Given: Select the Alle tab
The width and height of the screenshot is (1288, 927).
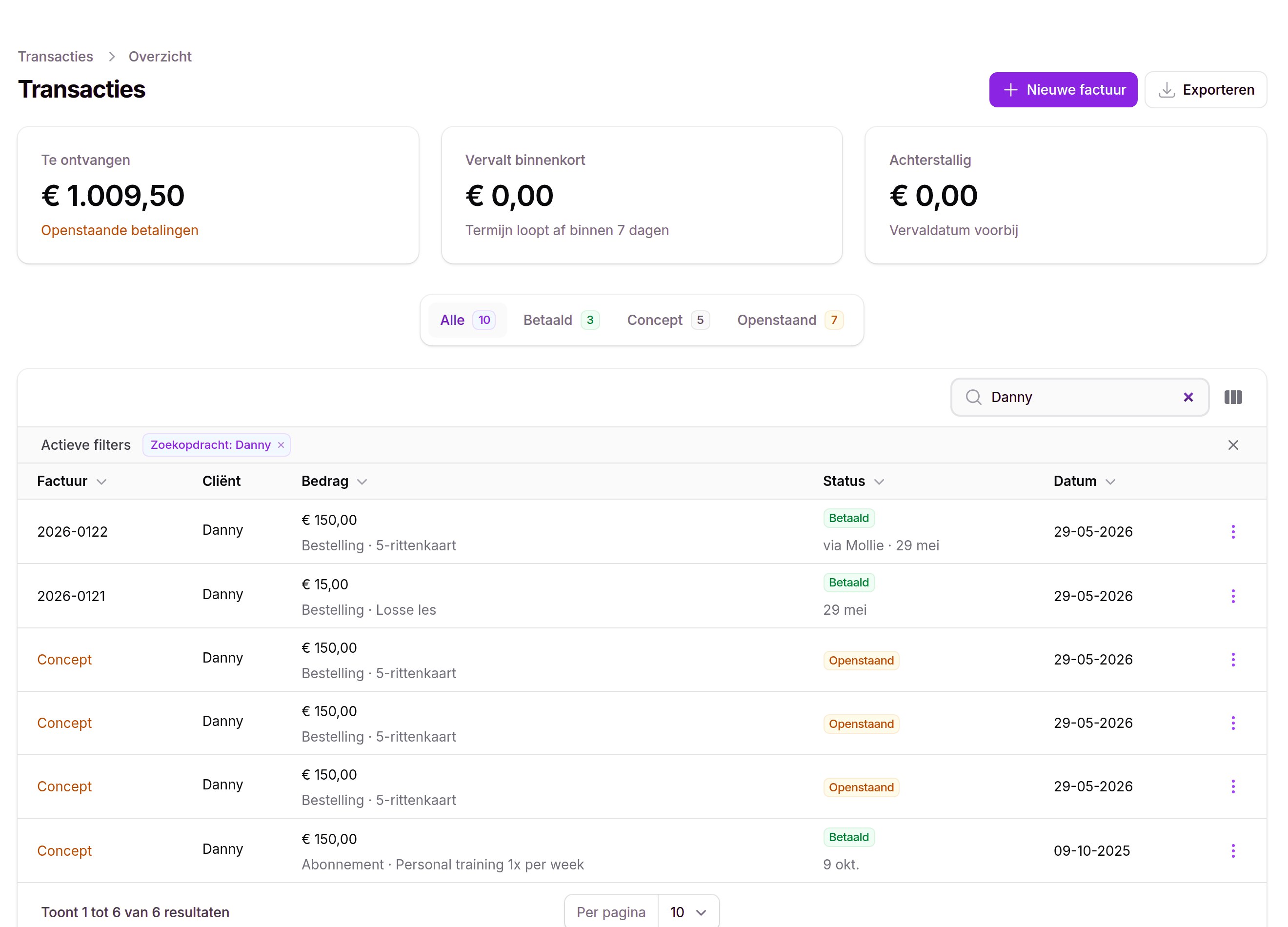Looking at the screenshot, I should click(x=467, y=320).
